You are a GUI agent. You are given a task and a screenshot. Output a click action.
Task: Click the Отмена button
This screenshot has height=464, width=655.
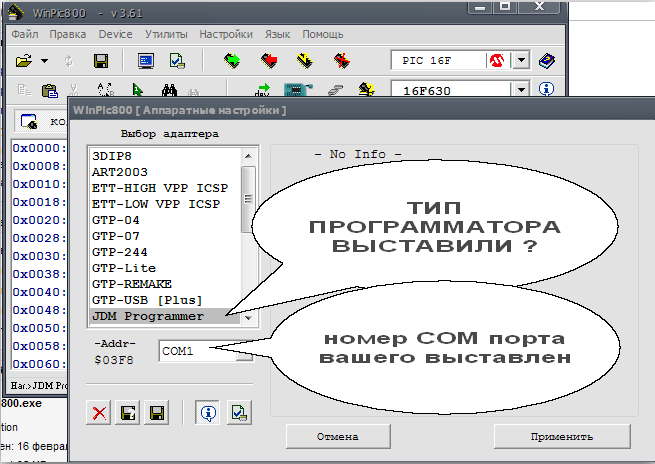coord(337,436)
